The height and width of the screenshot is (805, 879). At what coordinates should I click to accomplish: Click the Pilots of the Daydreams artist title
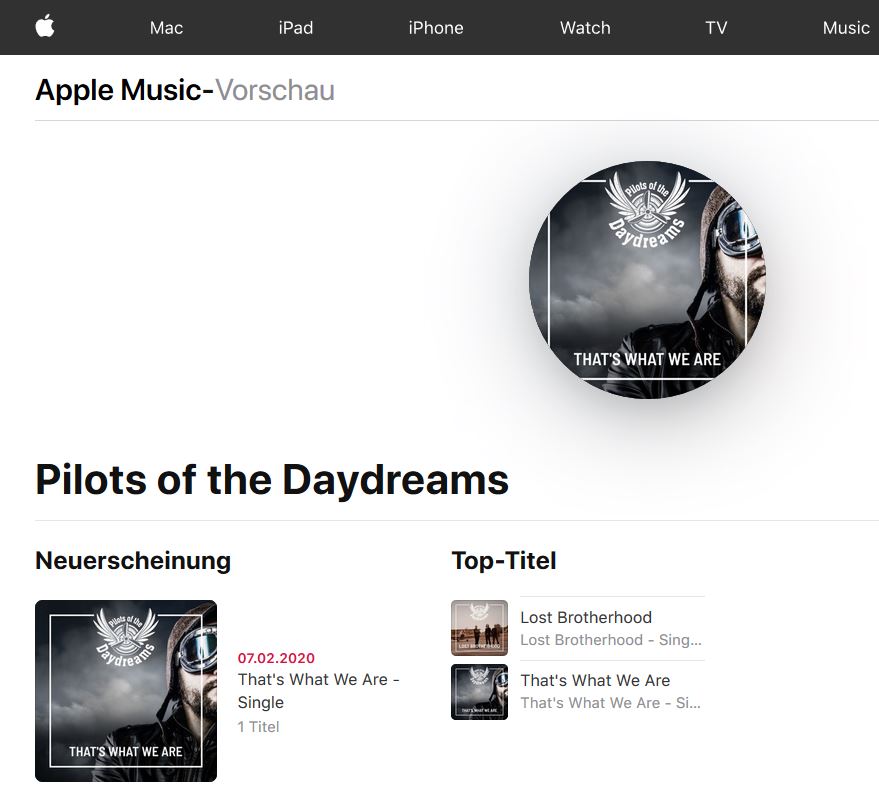pyautogui.click(x=272, y=480)
